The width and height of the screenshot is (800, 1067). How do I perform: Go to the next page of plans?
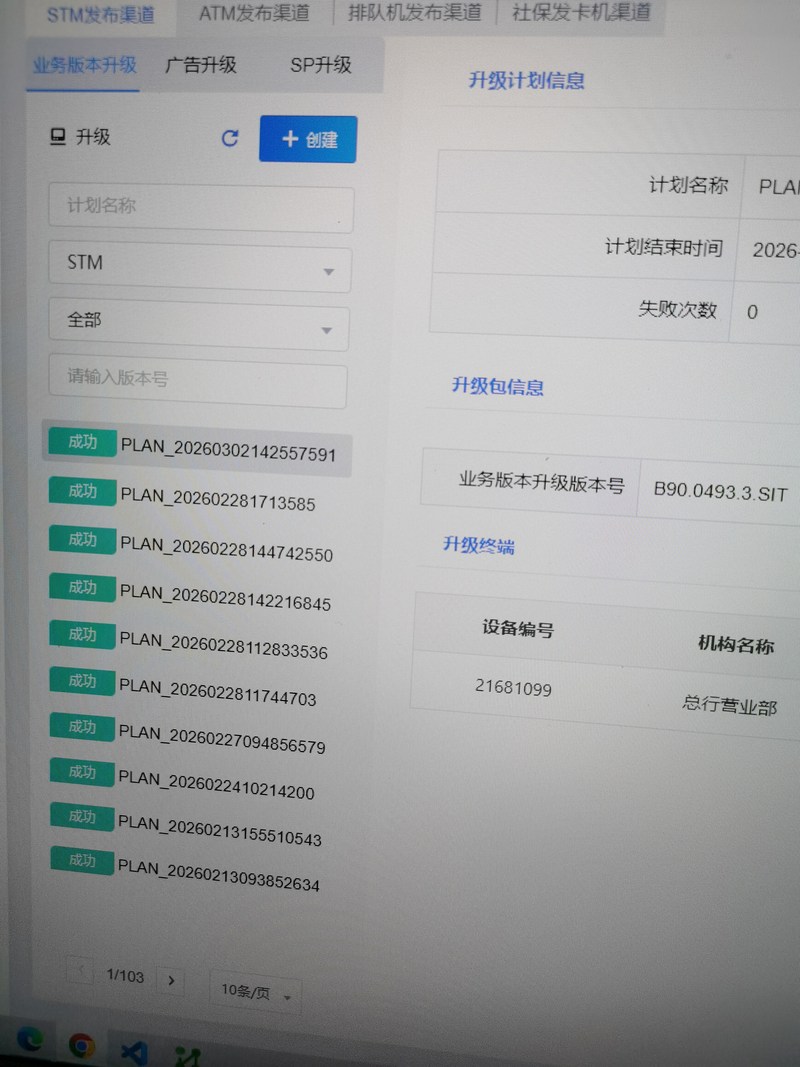coord(171,980)
